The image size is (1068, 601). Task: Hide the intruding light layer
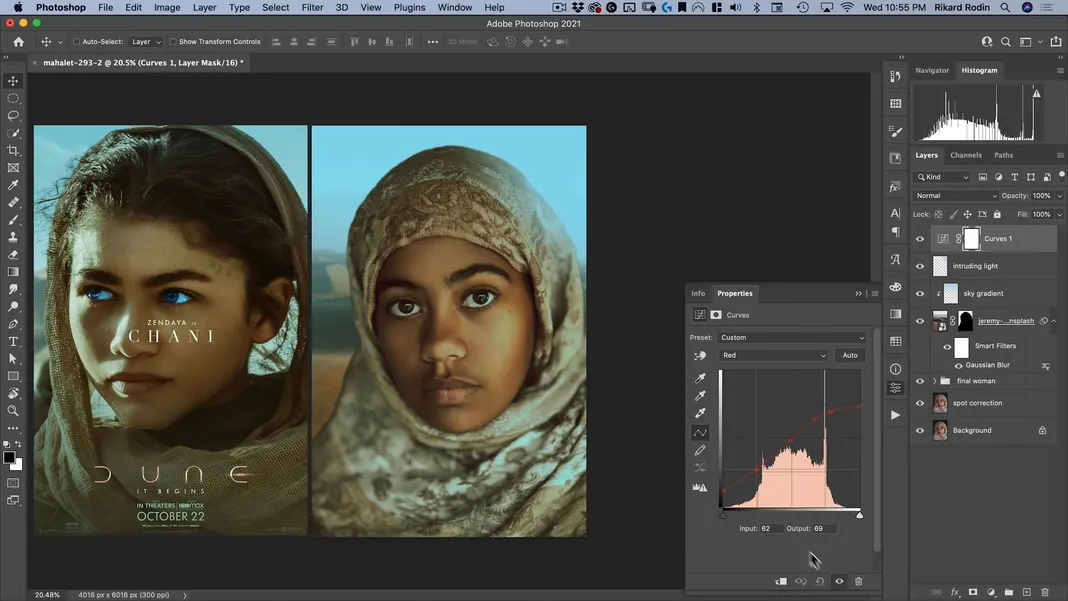(x=920, y=266)
